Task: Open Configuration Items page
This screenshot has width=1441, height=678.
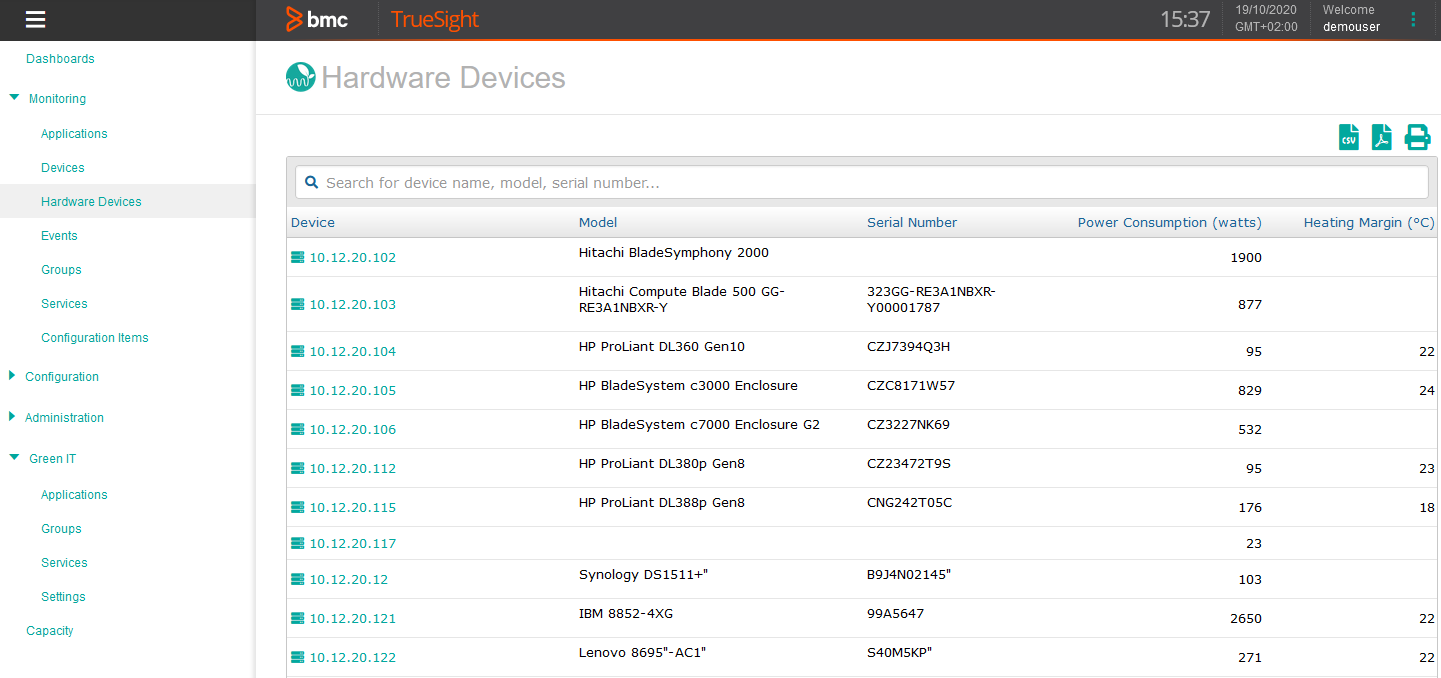Action: [95, 338]
